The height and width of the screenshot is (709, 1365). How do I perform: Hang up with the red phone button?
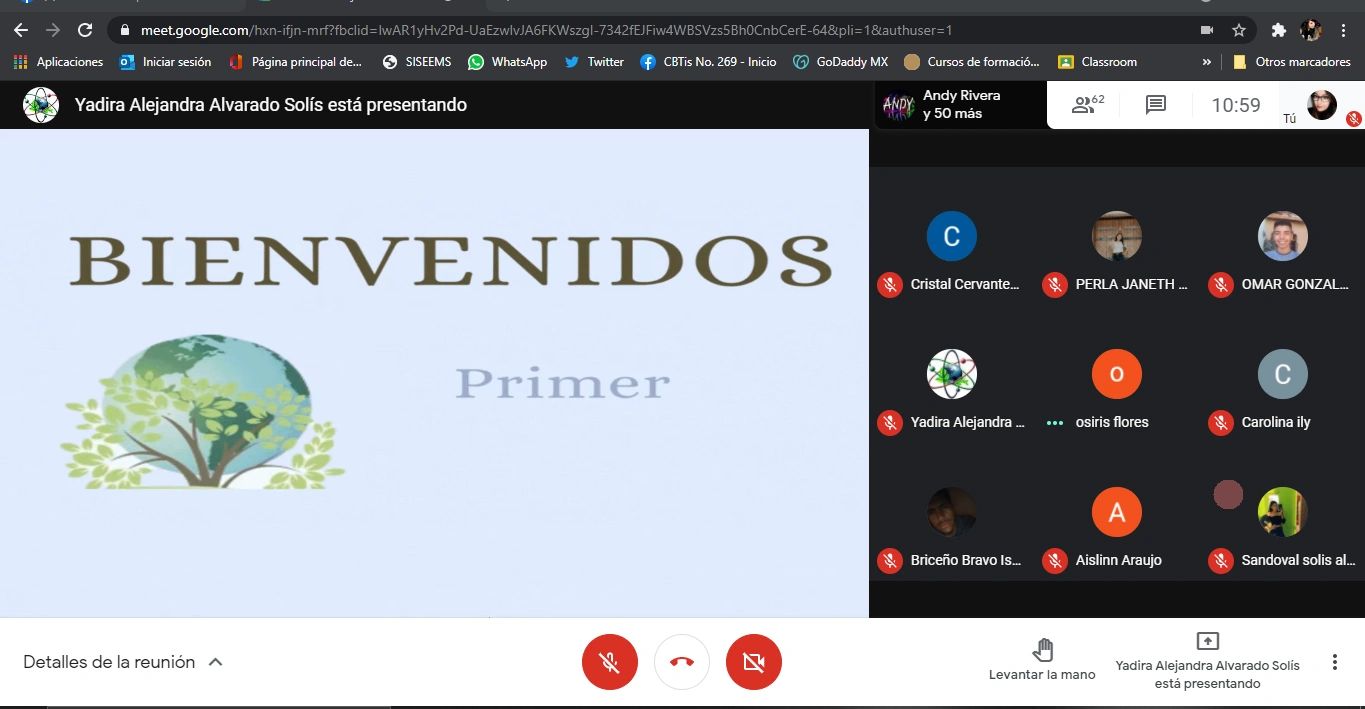coord(682,662)
